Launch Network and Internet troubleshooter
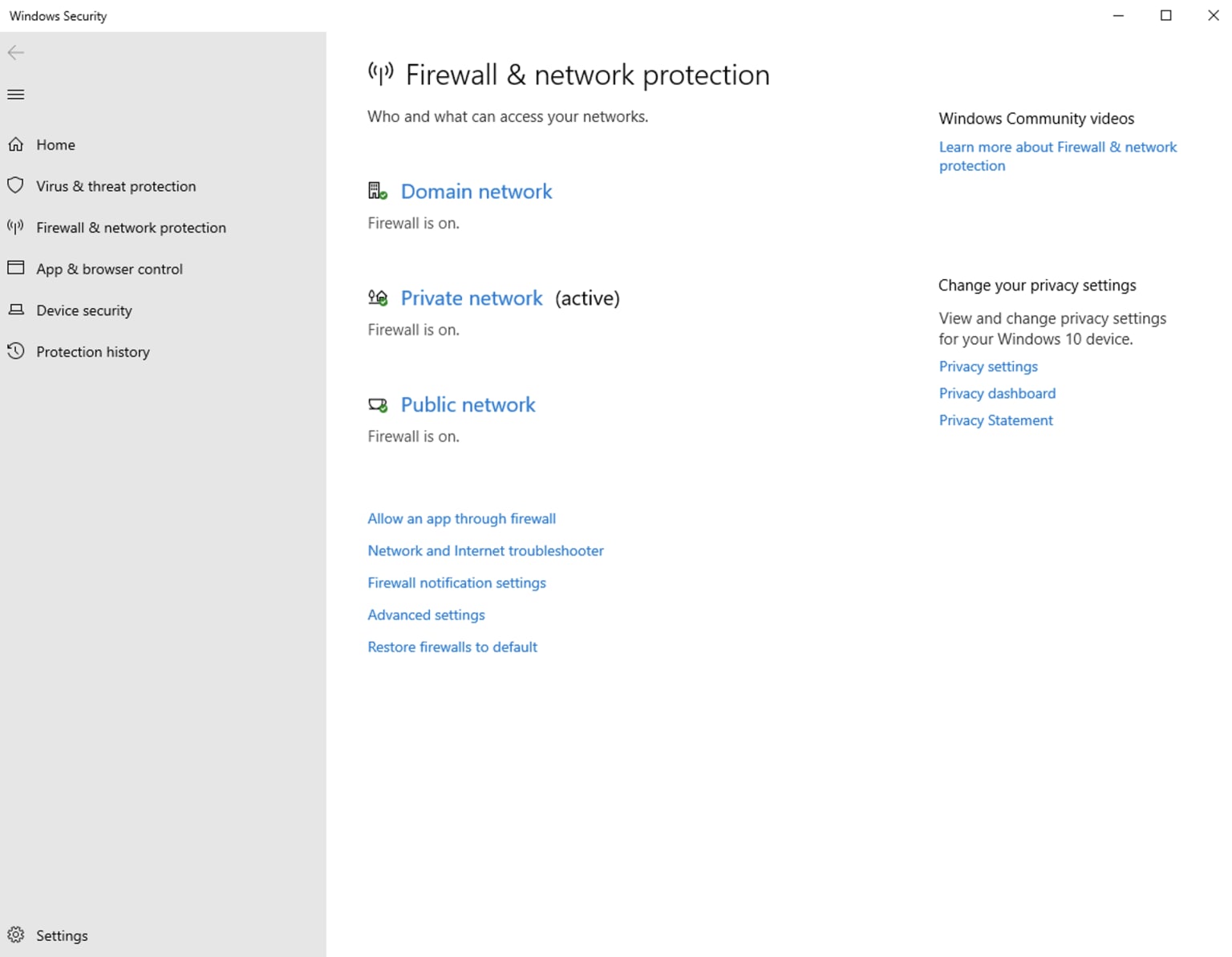Image resolution: width=1232 pixels, height=957 pixels. (x=485, y=550)
